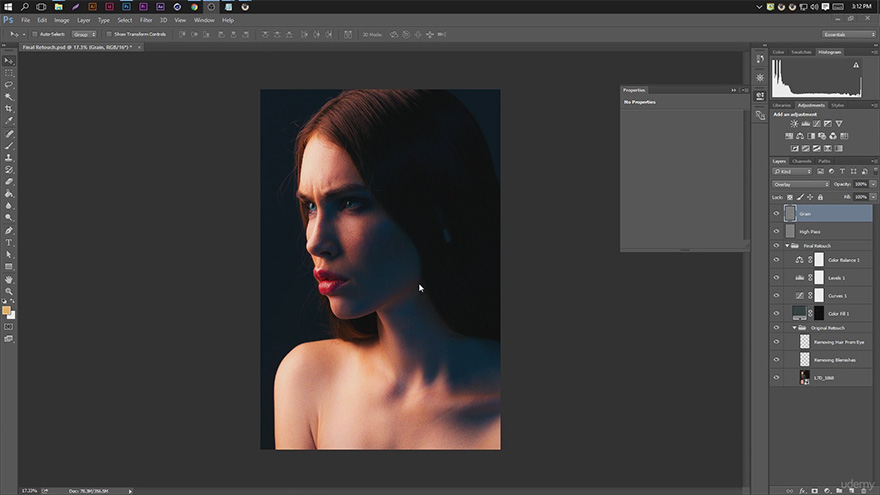Select the History Brush tool
The height and width of the screenshot is (495, 880).
pos(8,169)
